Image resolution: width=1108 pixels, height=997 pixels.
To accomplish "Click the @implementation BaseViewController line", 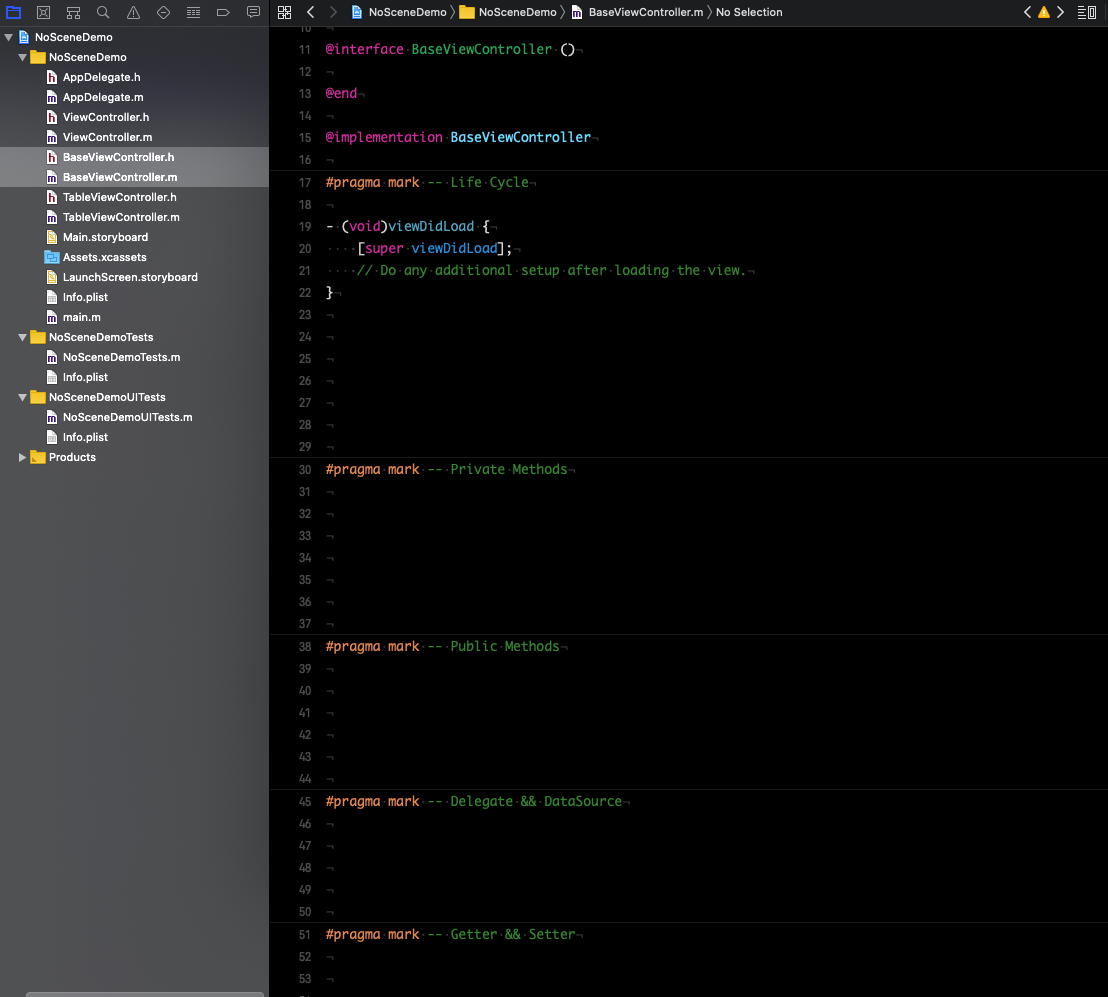I will coord(458,137).
